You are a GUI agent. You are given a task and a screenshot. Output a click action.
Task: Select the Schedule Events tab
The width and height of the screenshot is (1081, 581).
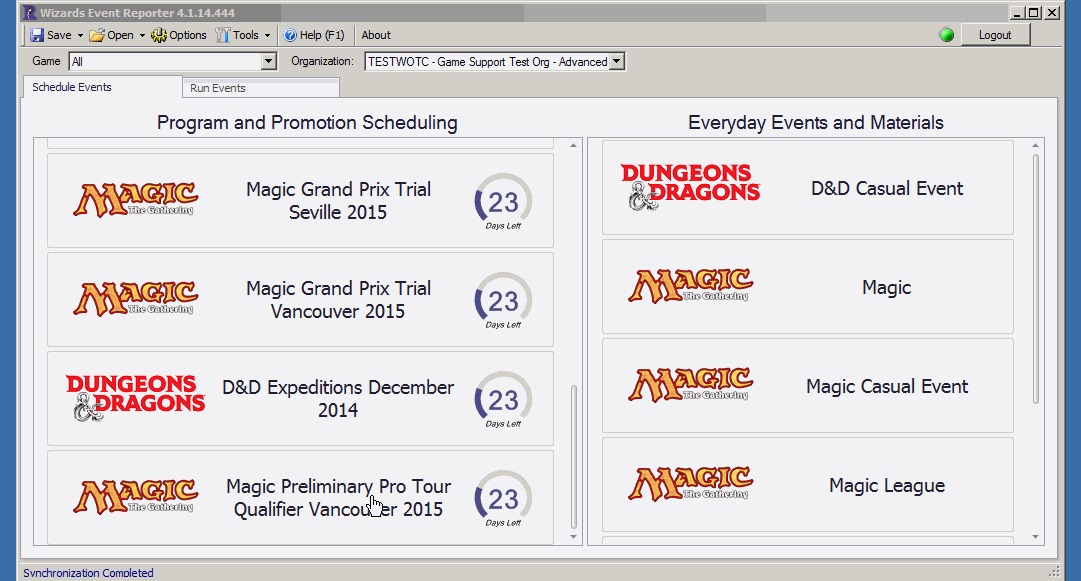coord(102,87)
